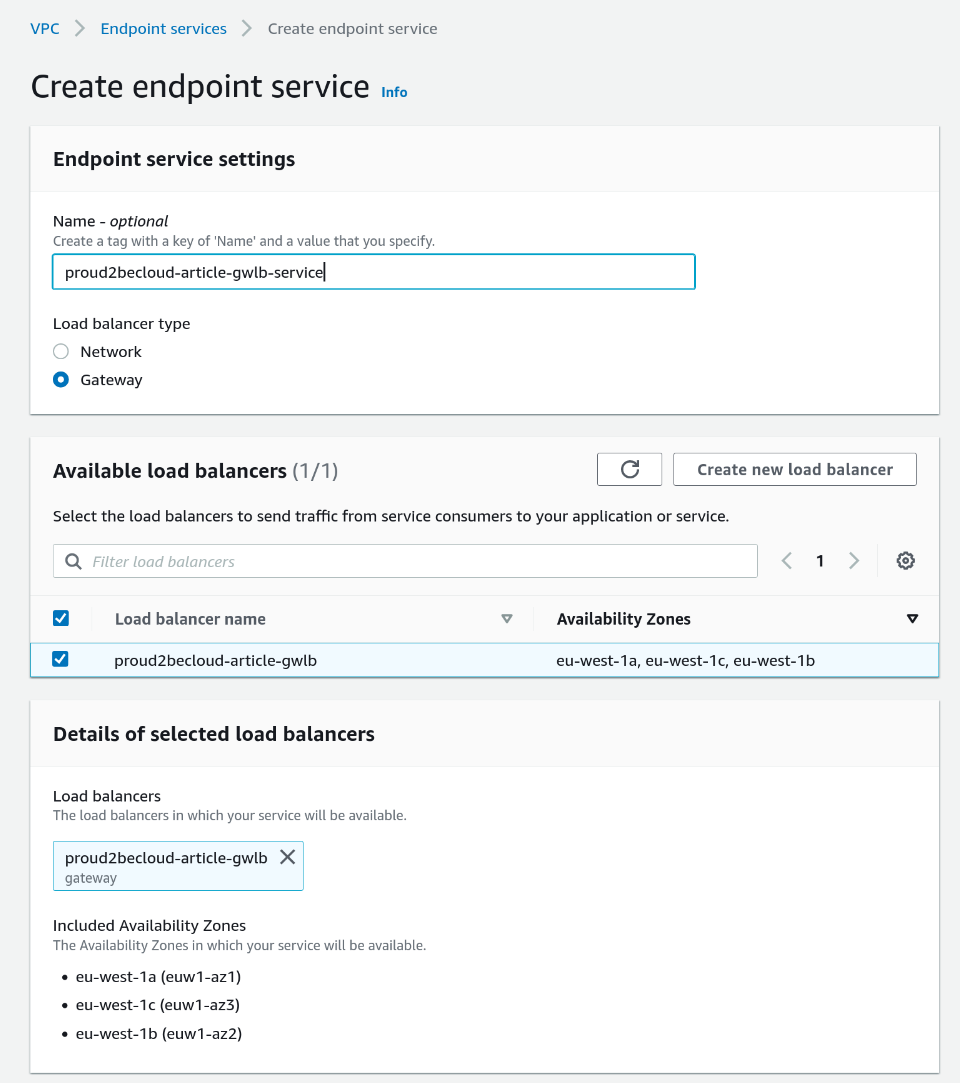Navigate to Endpoint services breadcrumb
Viewport: 960px width, 1083px height.
coord(163,29)
